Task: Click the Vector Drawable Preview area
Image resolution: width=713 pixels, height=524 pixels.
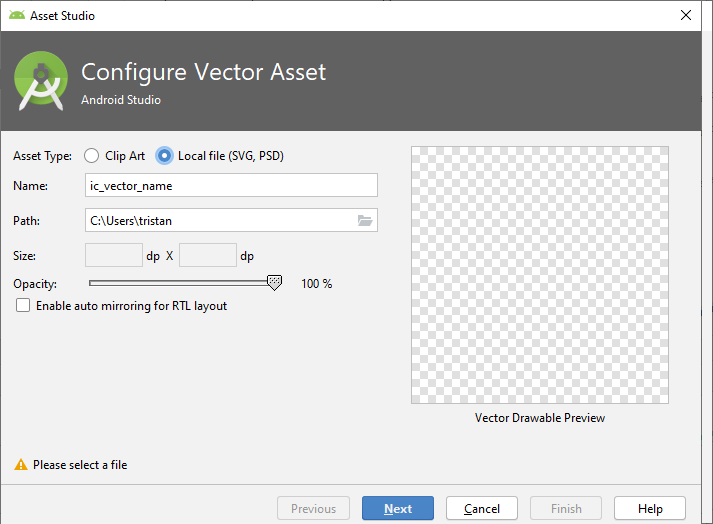Action: click(539, 275)
